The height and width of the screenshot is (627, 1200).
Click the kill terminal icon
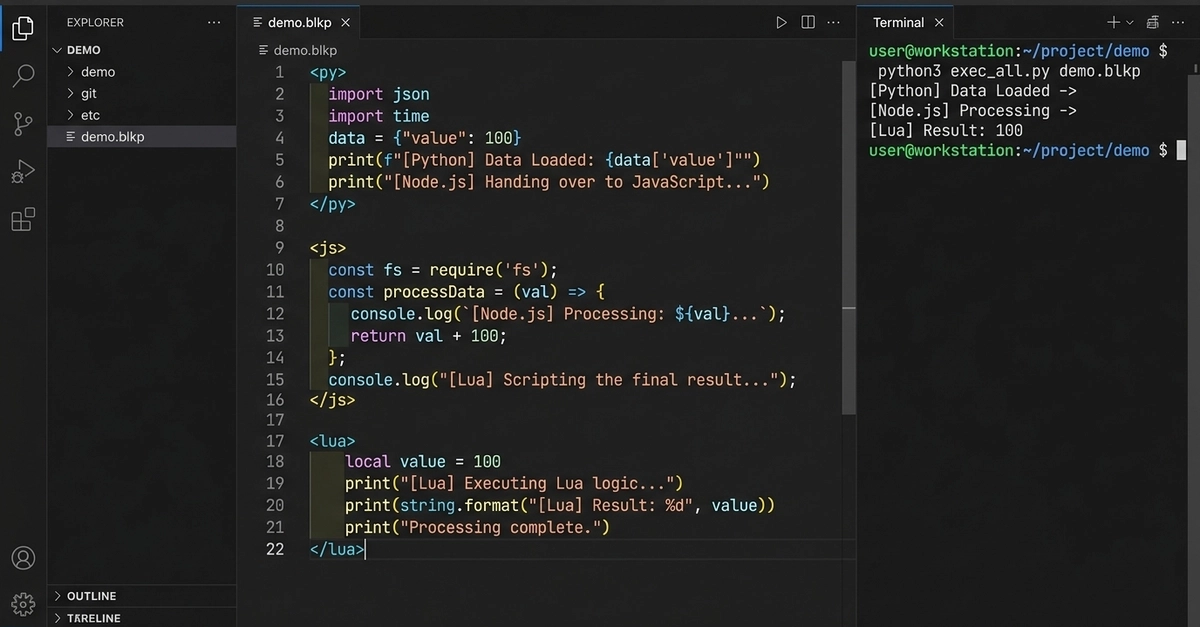coord(1153,22)
